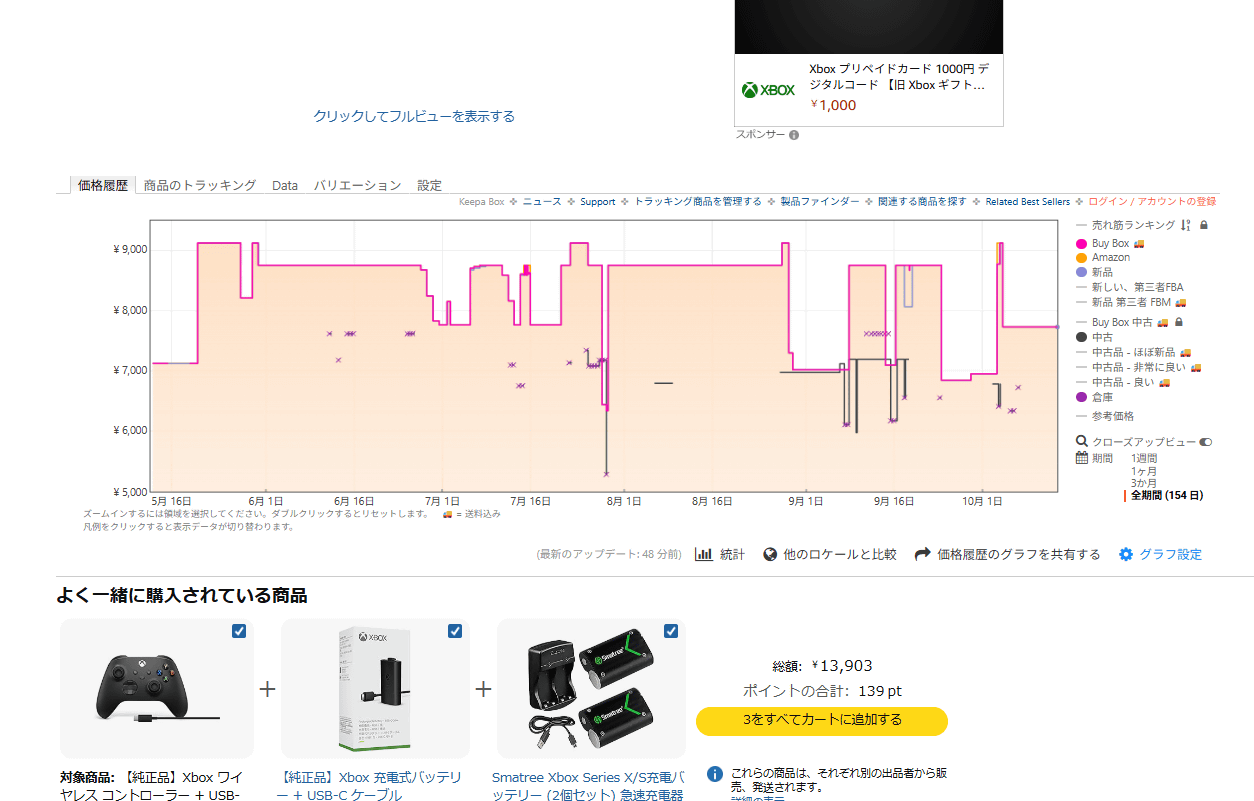
Task: Open the ニュース link
Action: [542, 202]
